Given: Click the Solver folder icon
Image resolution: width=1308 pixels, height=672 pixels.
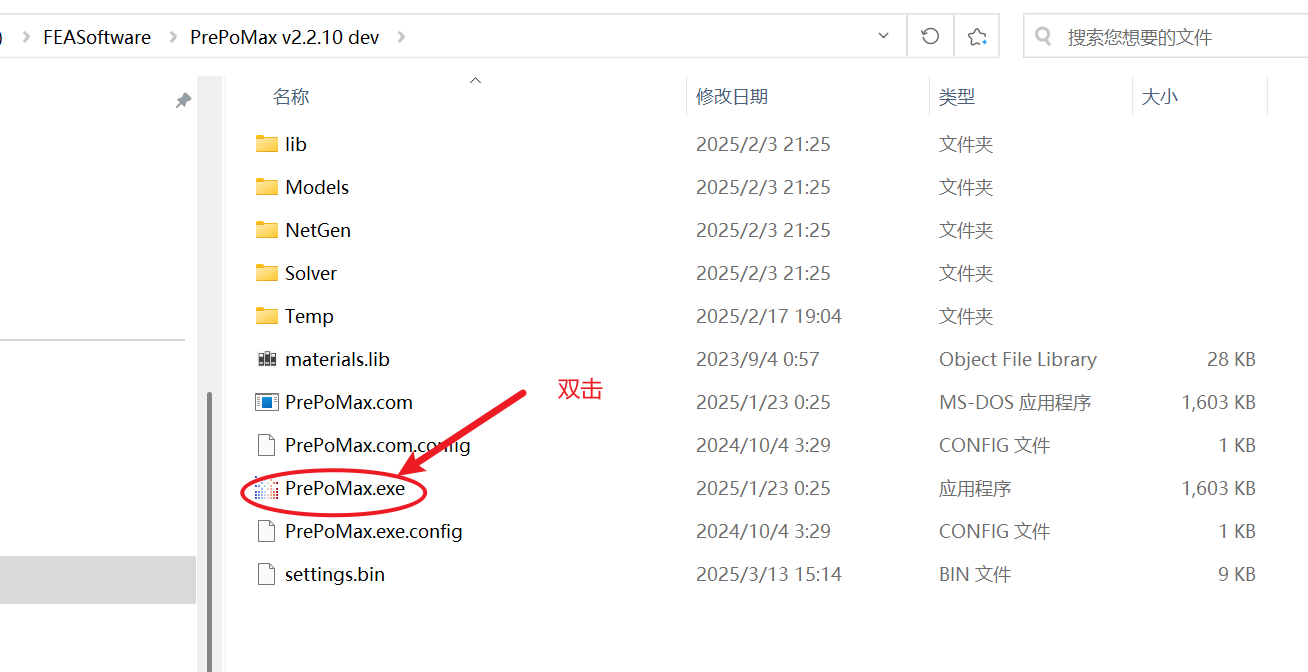Looking at the screenshot, I should click(266, 273).
